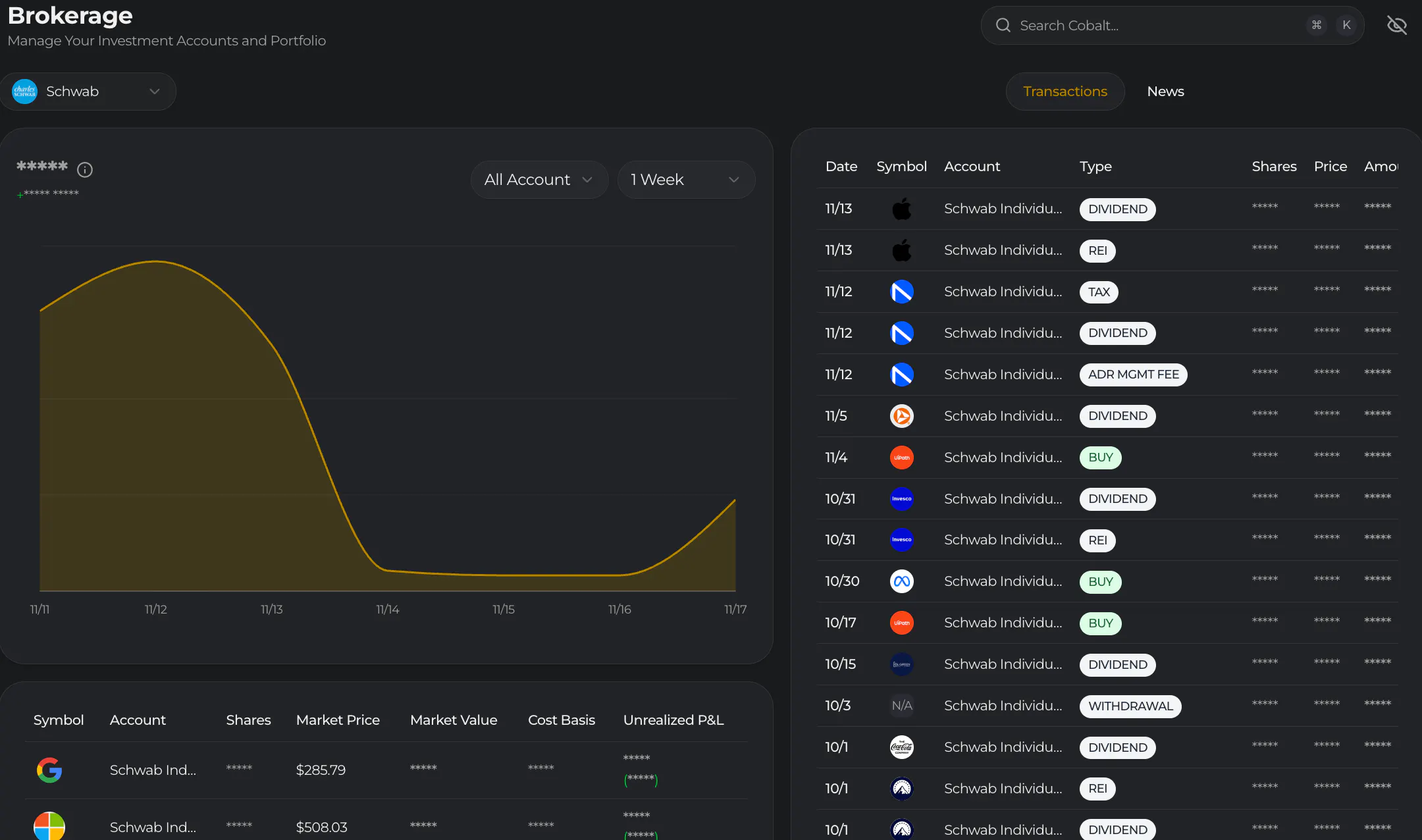Click the Unrealized P&L column header
This screenshot has height=840, width=1422.
pyautogui.click(x=673, y=720)
